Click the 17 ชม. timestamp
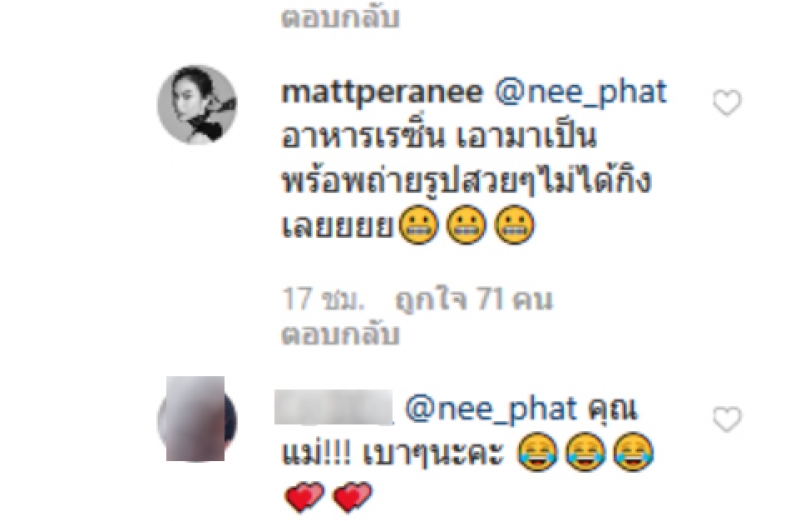800x521 pixels. 324,299
